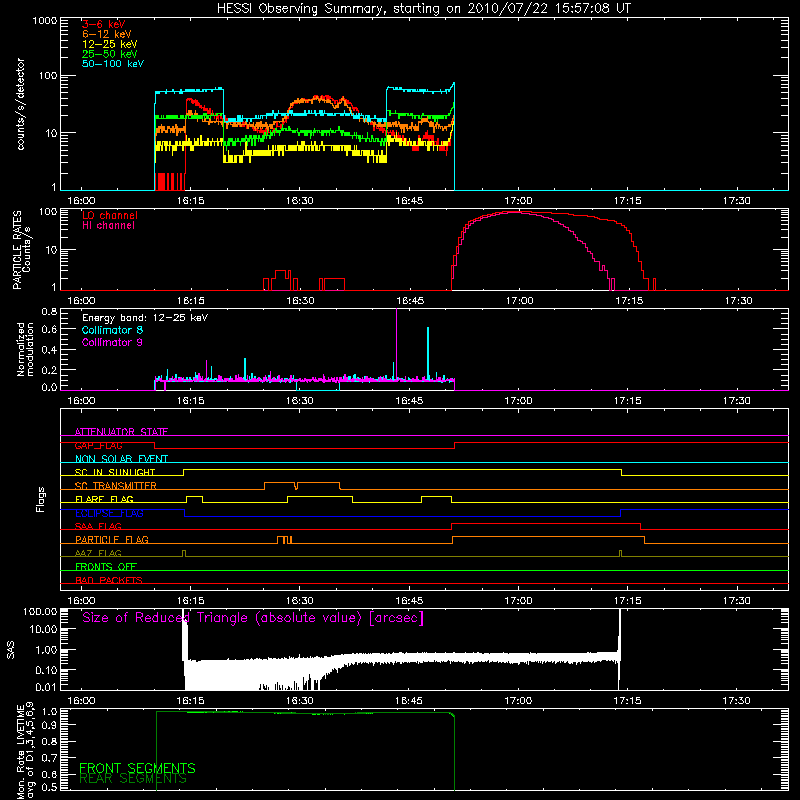Screen dimensions: 800x800
Task: Click the 0.8 value on modulation axis
Action: point(49,311)
